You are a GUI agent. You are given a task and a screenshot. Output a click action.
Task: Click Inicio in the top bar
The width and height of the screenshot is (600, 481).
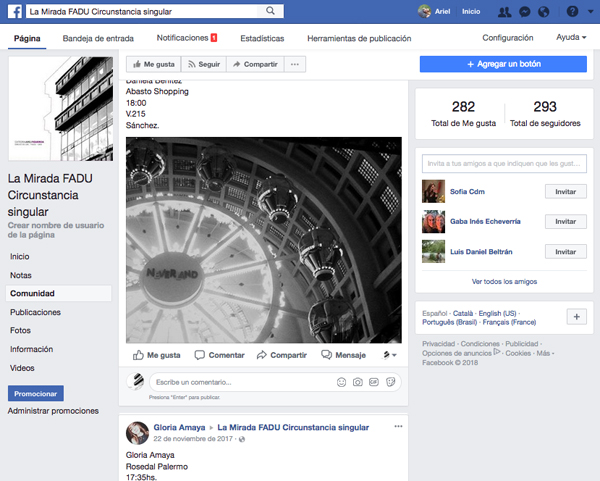click(471, 11)
